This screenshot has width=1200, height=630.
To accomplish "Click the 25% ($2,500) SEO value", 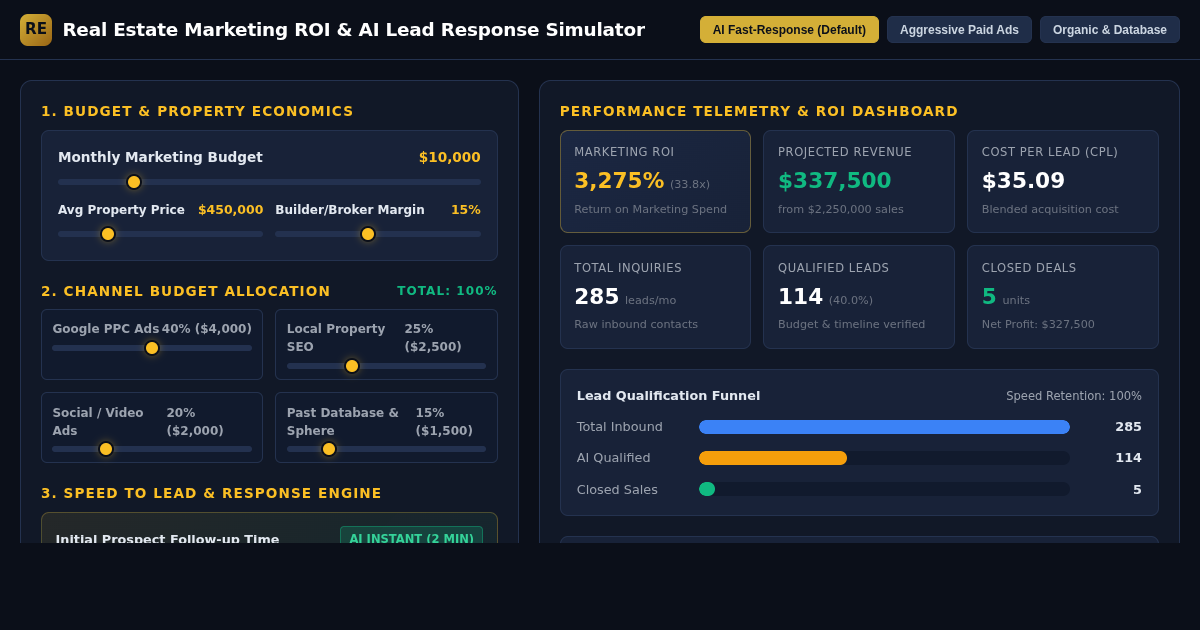I will click(433, 338).
